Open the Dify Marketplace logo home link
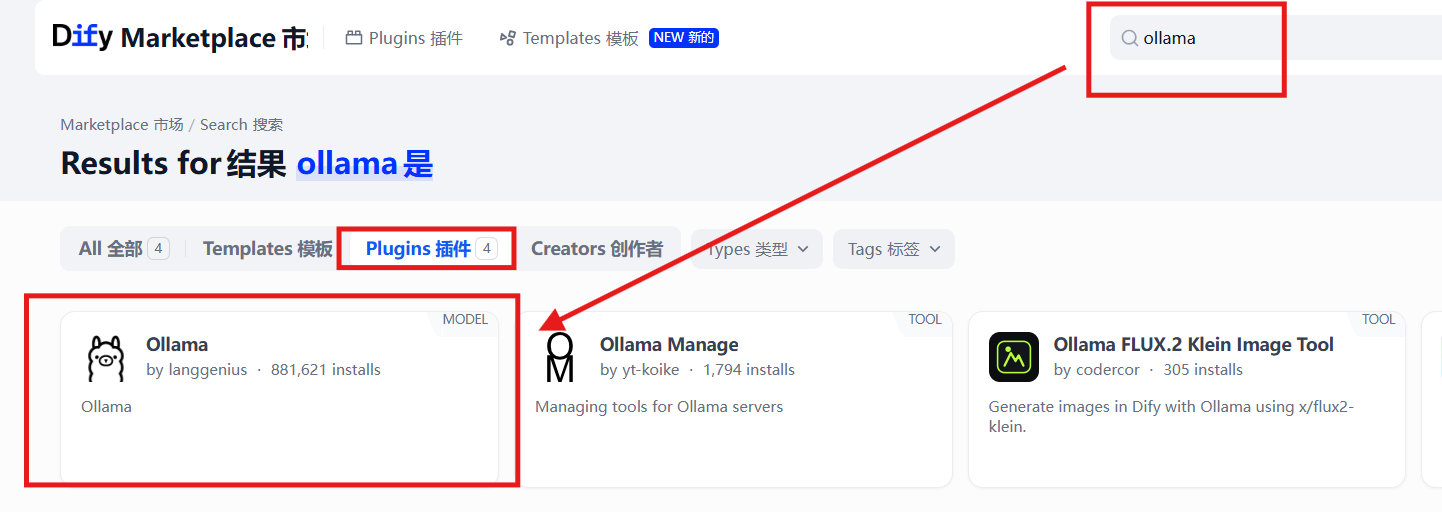This screenshot has width=1442, height=512. pos(180,38)
